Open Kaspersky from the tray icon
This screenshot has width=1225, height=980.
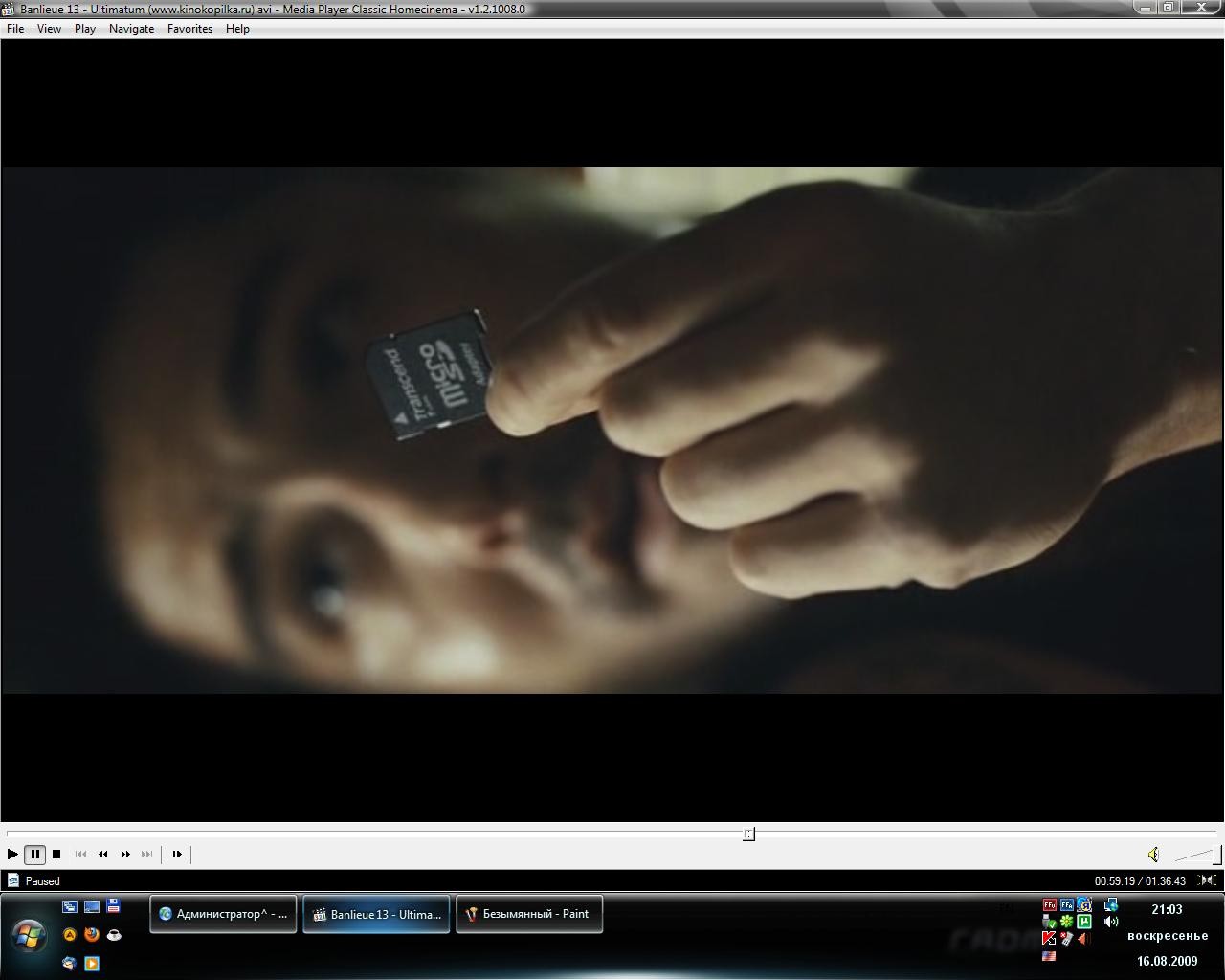pyautogui.click(x=1050, y=939)
